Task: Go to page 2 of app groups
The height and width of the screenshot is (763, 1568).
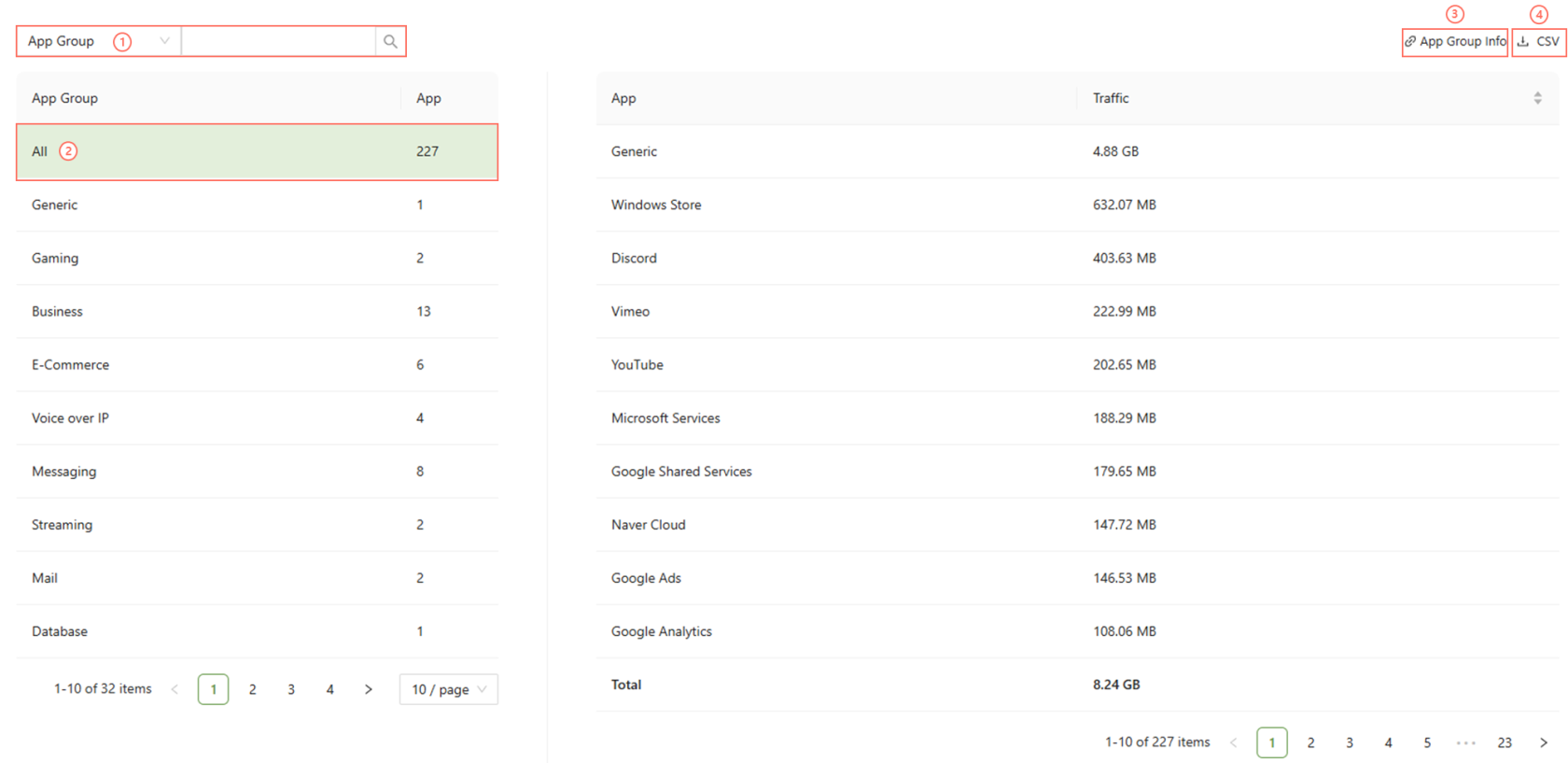Action: pos(252,689)
